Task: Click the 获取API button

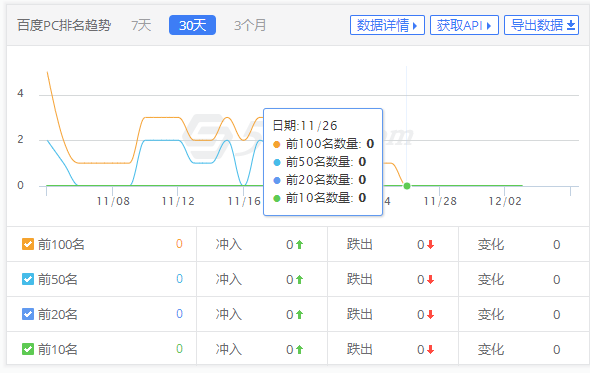Action: pos(464,25)
